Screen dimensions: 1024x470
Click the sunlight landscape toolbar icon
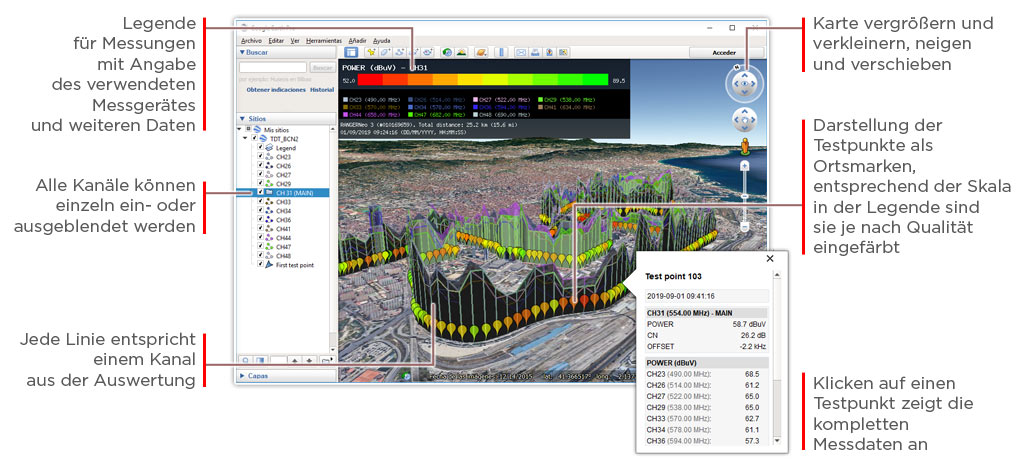[461, 52]
